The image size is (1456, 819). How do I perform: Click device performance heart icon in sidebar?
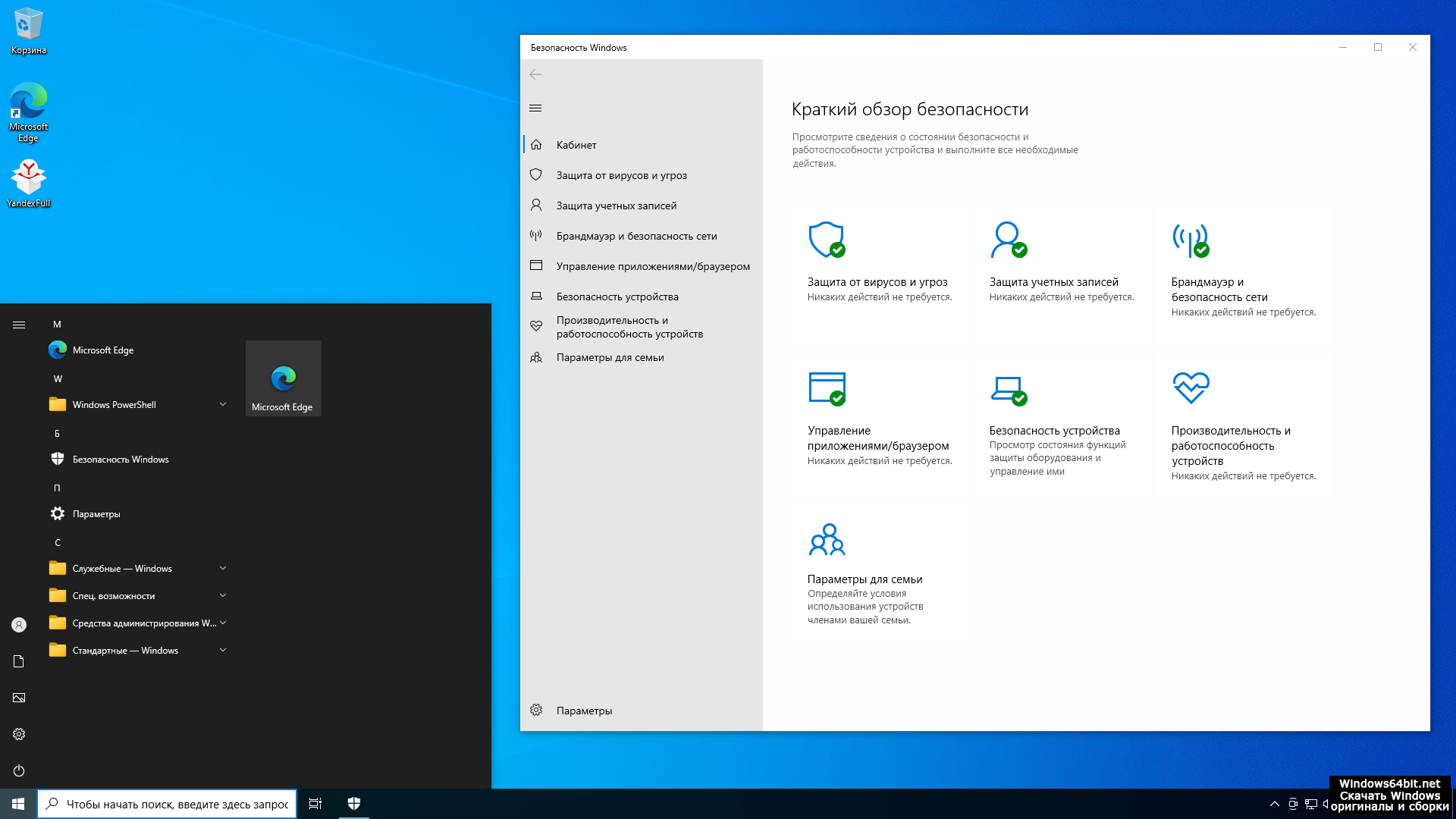pyautogui.click(x=537, y=325)
